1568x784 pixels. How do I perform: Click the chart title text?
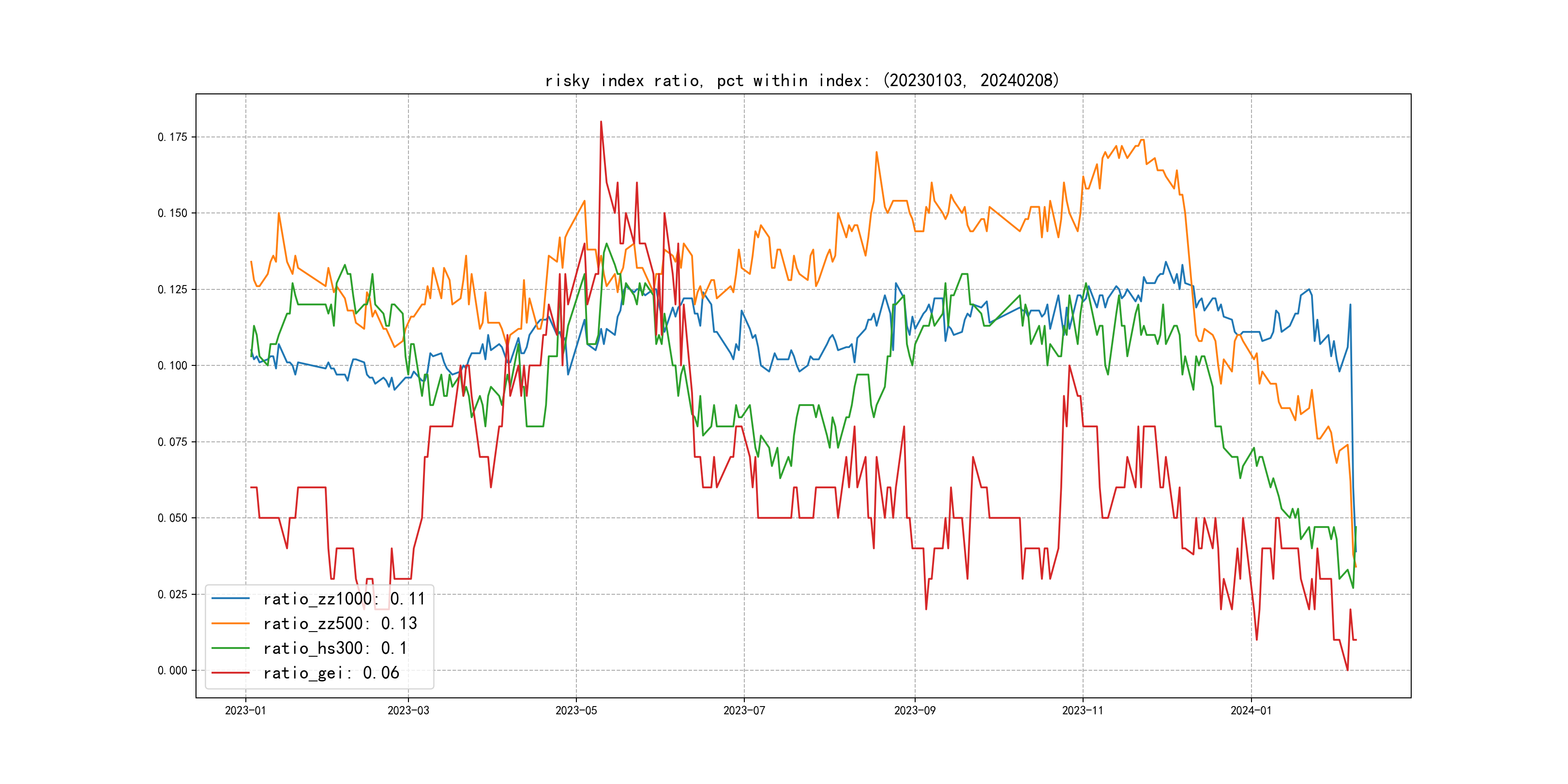pyautogui.click(x=801, y=80)
